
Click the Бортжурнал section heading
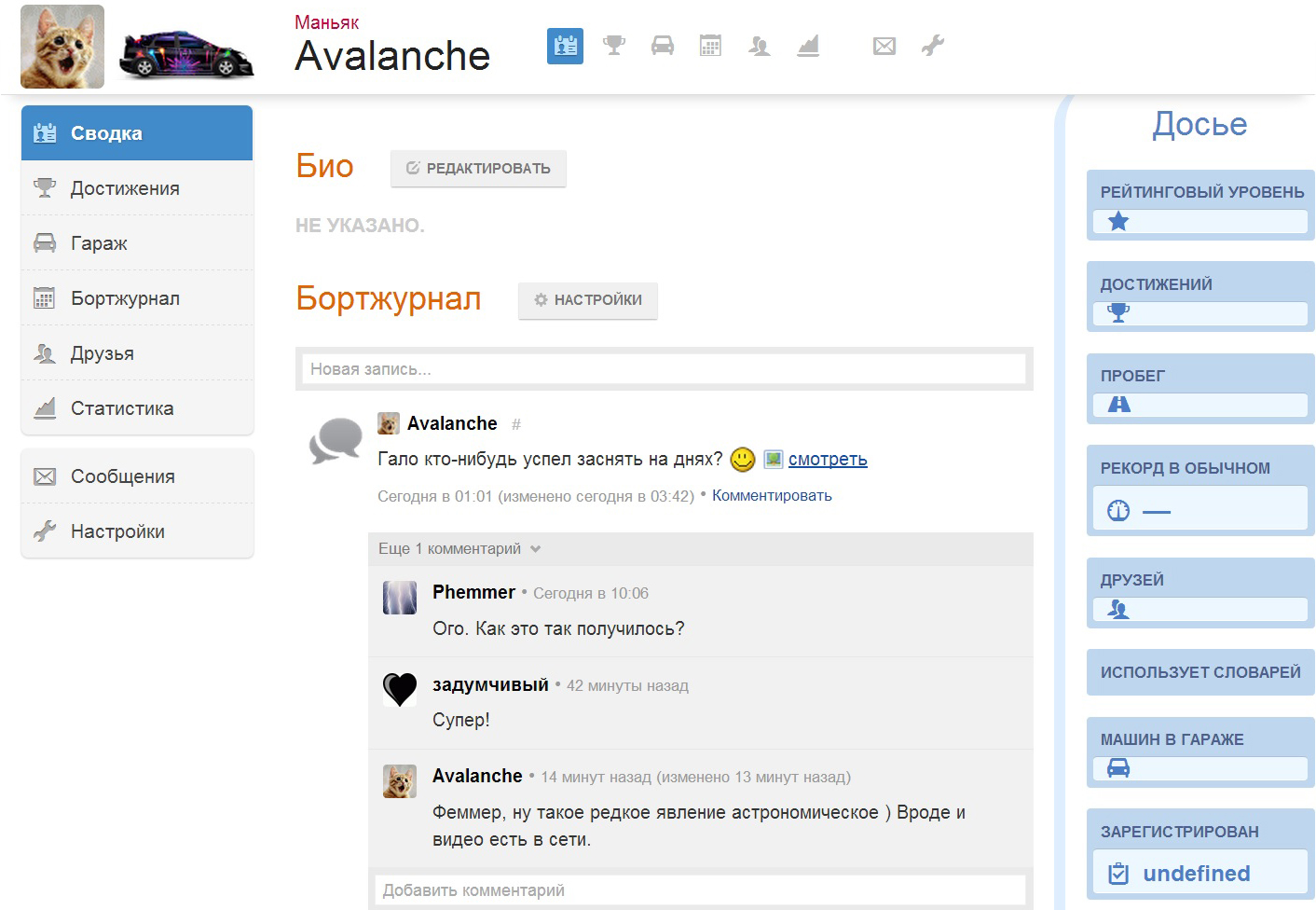coord(389,298)
